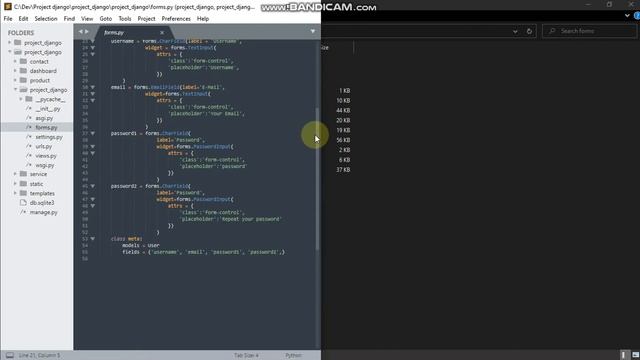
Task: Open the Project menu
Action: click(146, 19)
